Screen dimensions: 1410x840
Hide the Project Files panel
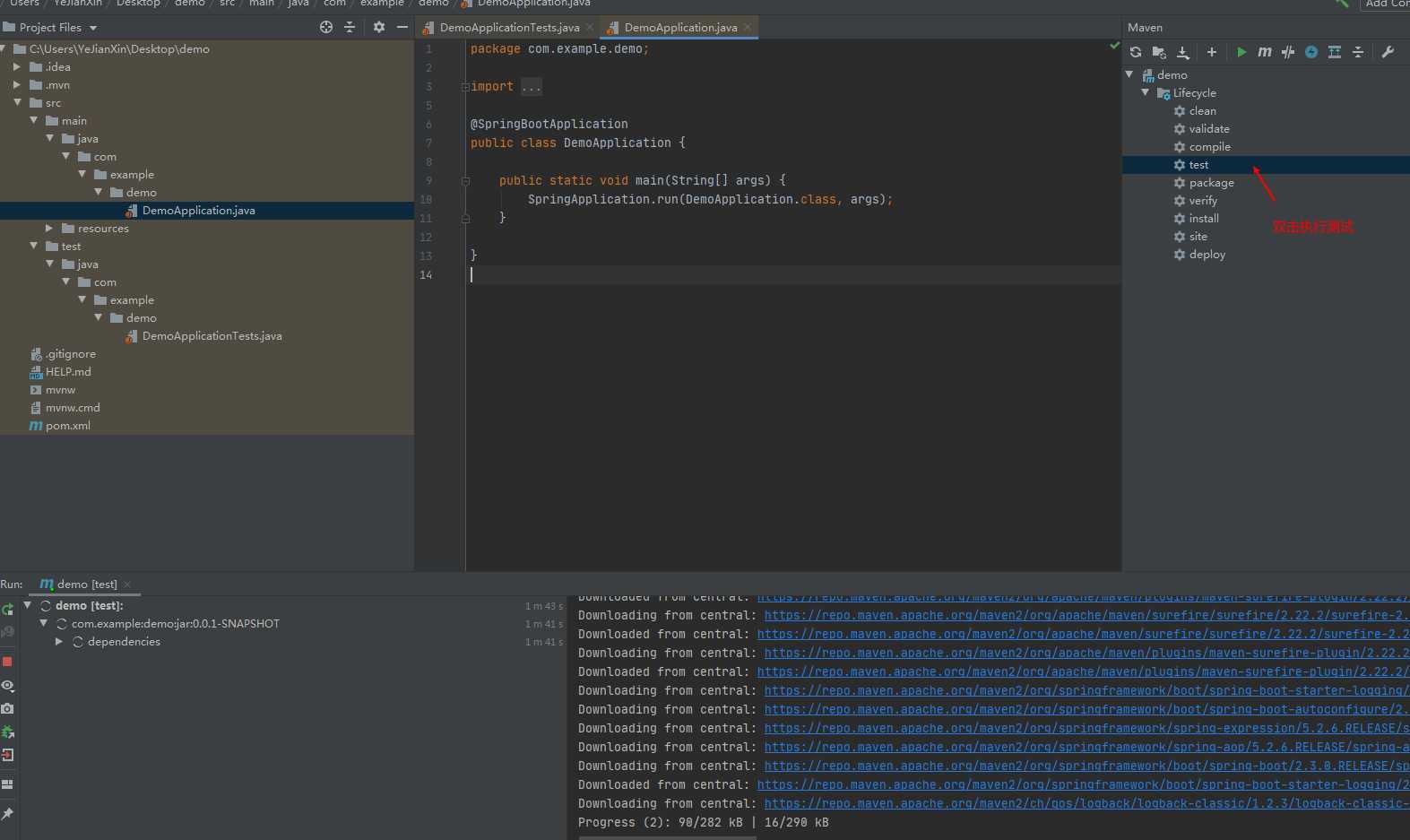pos(402,27)
